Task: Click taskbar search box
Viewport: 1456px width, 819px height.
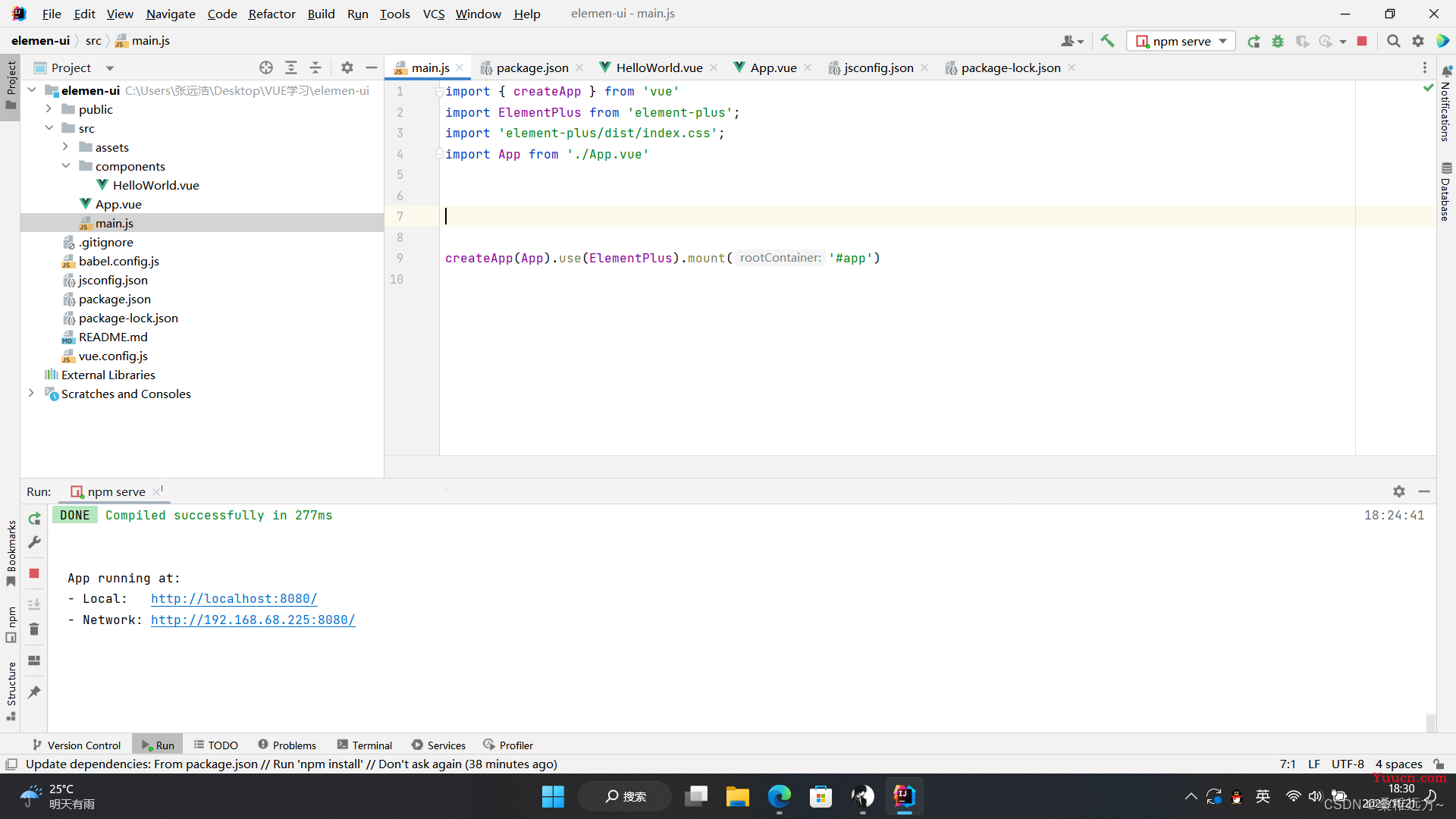Action: 625,796
